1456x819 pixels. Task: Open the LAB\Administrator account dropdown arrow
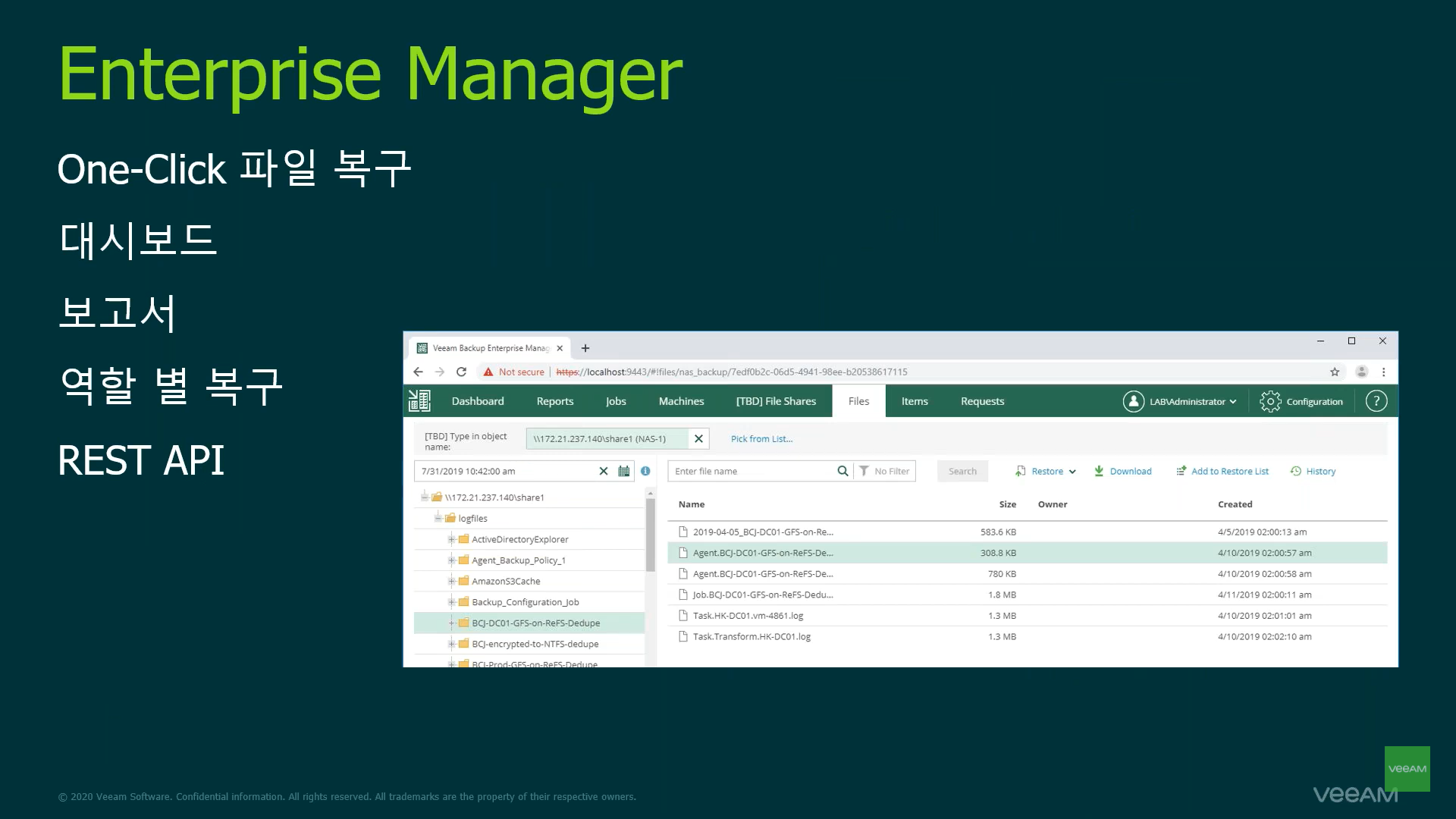1233,402
